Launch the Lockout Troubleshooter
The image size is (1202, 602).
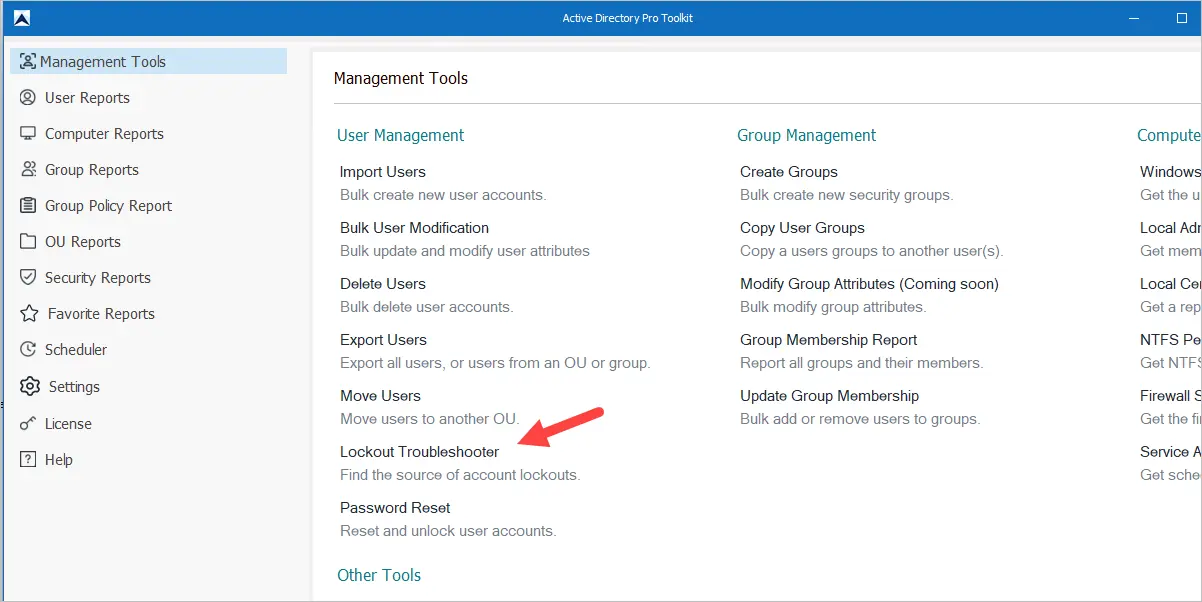(x=419, y=451)
